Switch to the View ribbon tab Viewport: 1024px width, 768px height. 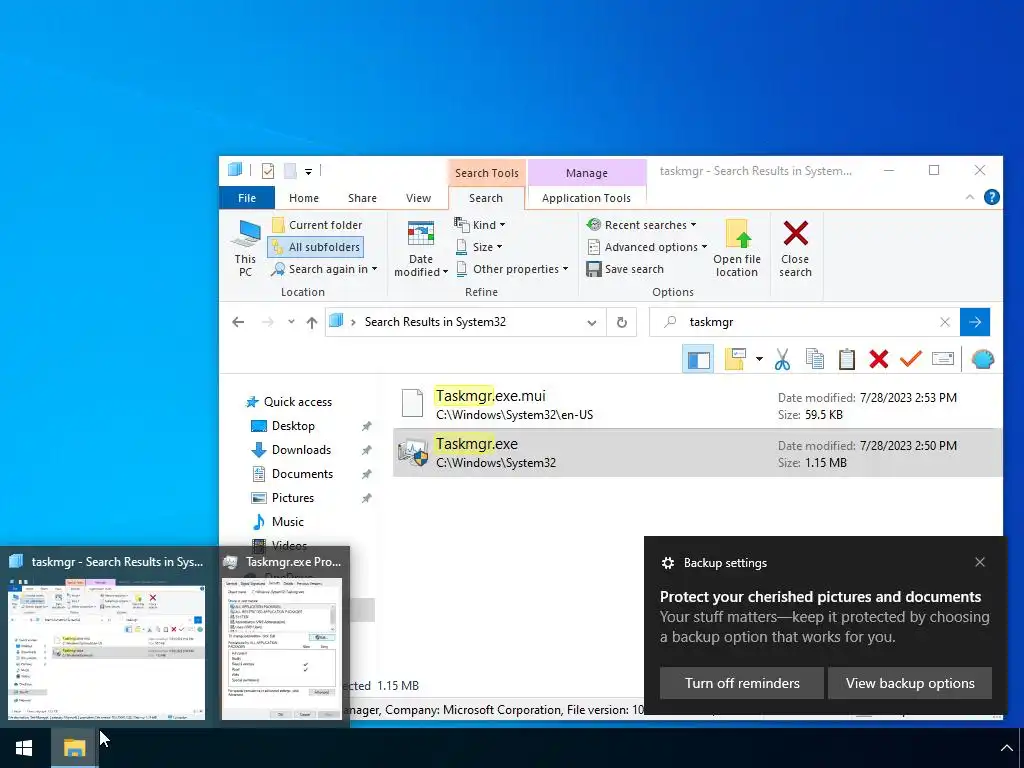(419, 198)
